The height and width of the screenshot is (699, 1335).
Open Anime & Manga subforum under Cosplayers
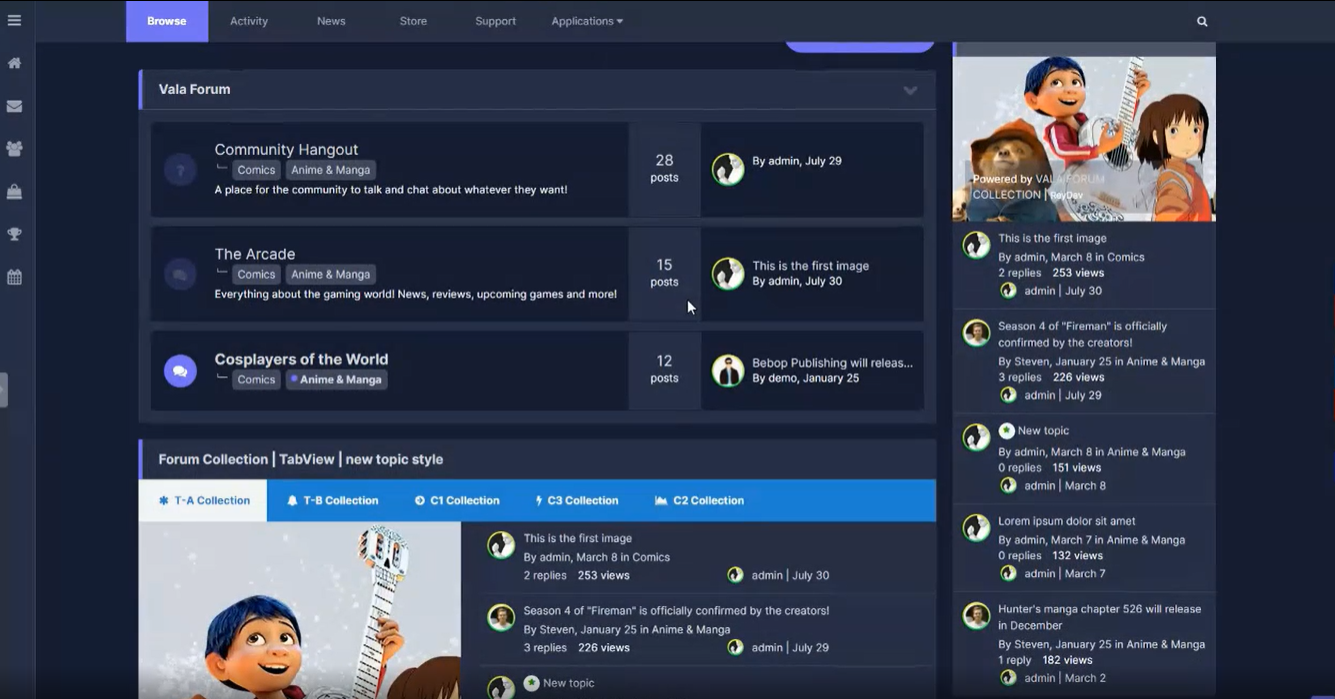336,380
